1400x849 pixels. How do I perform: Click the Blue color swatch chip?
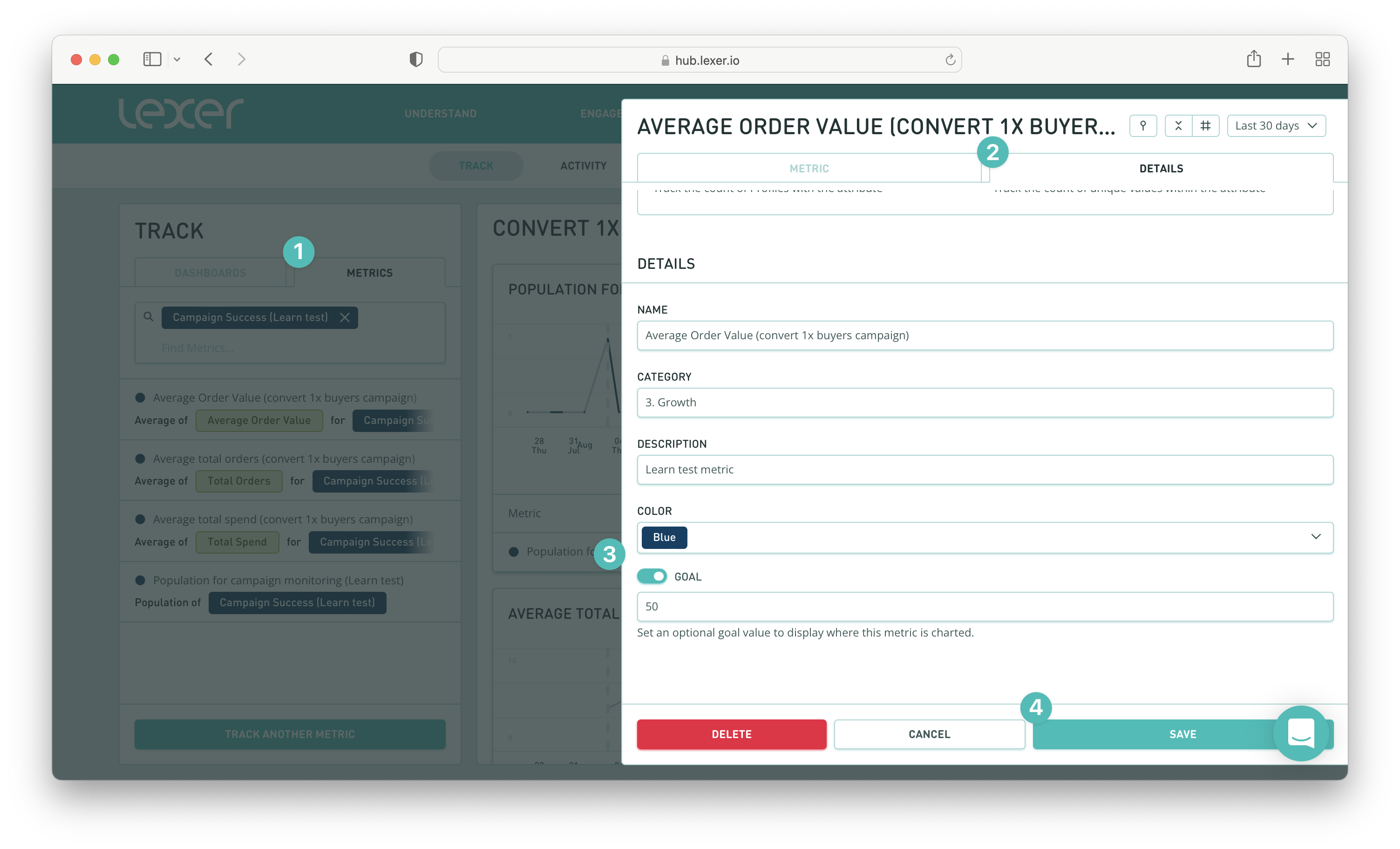[664, 537]
